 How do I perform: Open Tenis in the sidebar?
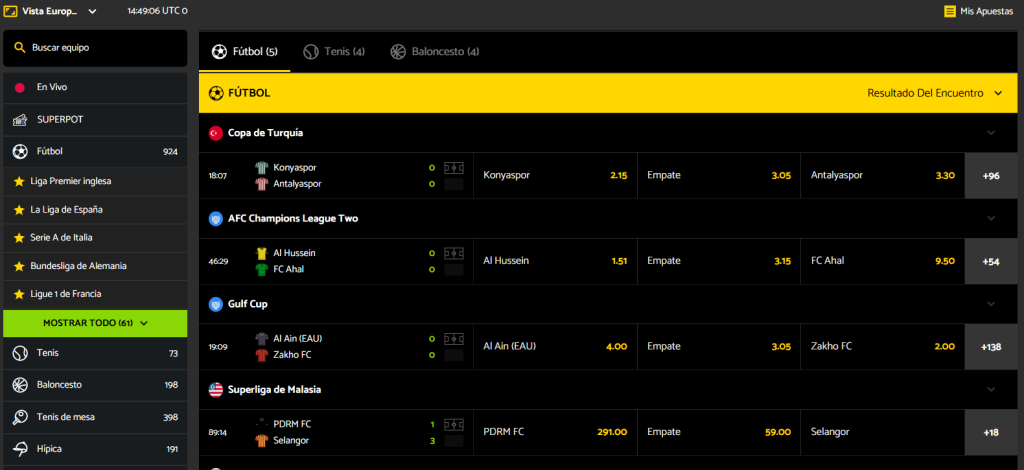click(x=95, y=353)
